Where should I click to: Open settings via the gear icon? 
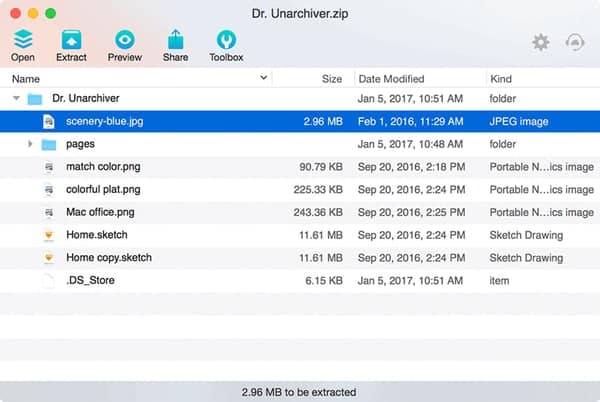541,42
